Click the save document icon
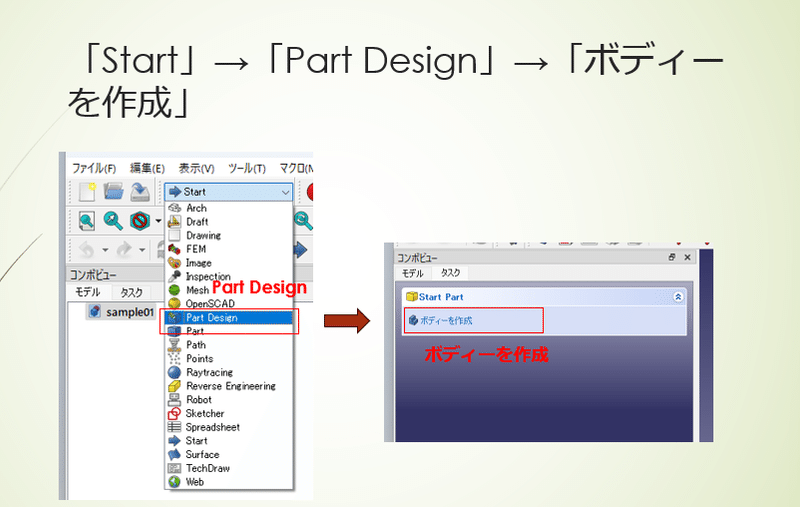The image size is (800, 507). [139, 192]
